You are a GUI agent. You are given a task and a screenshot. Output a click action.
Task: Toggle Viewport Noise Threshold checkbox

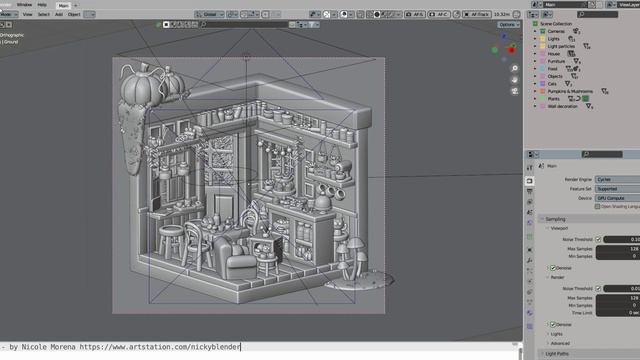[x=598, y=239]
